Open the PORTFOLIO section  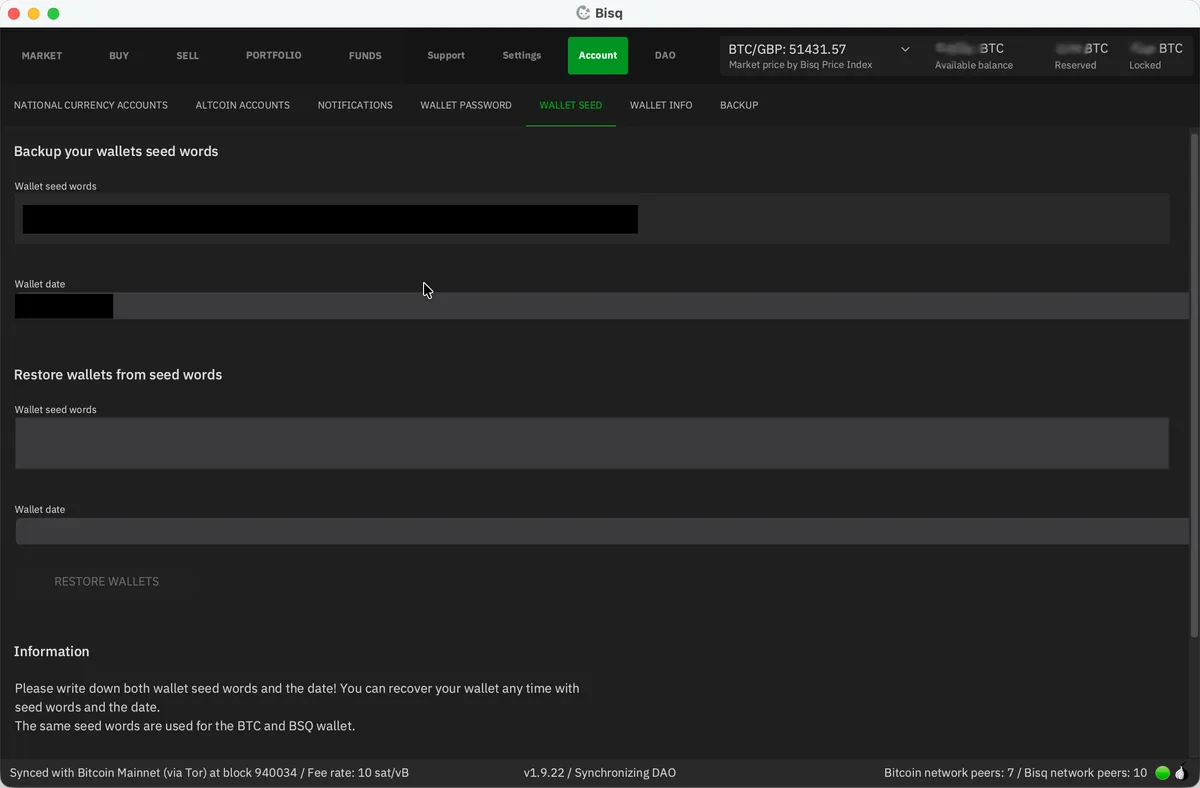[x=273, y=56]
